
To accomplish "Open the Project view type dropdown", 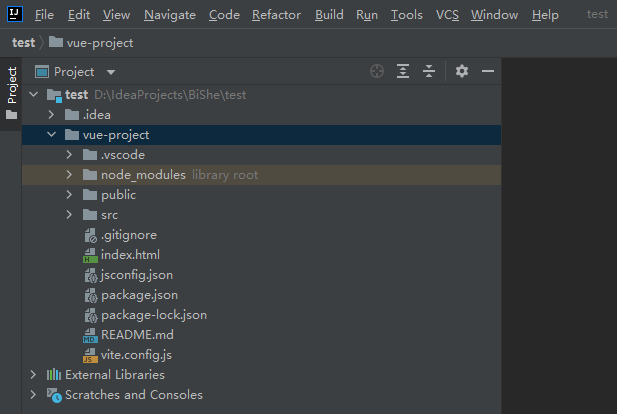I will point(111,72).
